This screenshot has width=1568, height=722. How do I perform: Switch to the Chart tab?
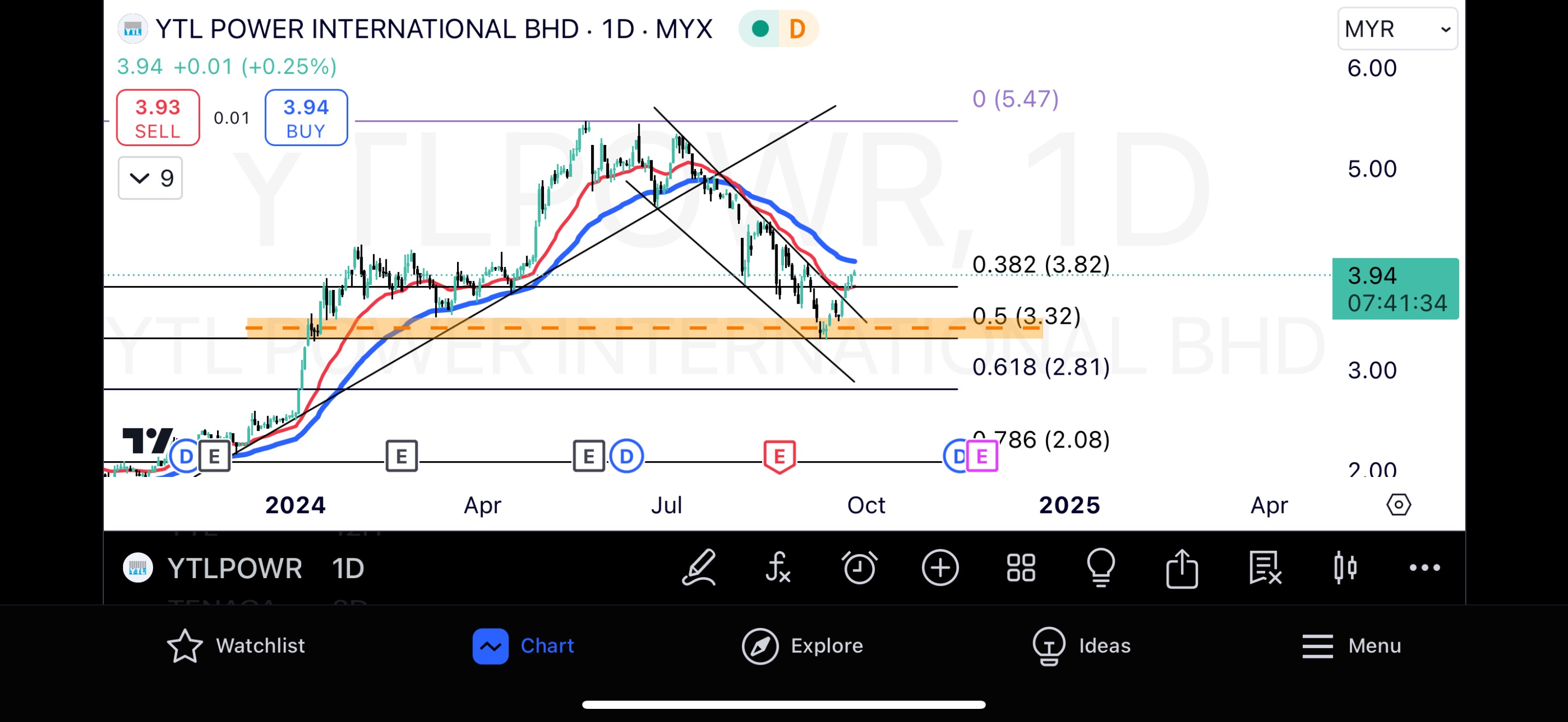tap(523, 645)
